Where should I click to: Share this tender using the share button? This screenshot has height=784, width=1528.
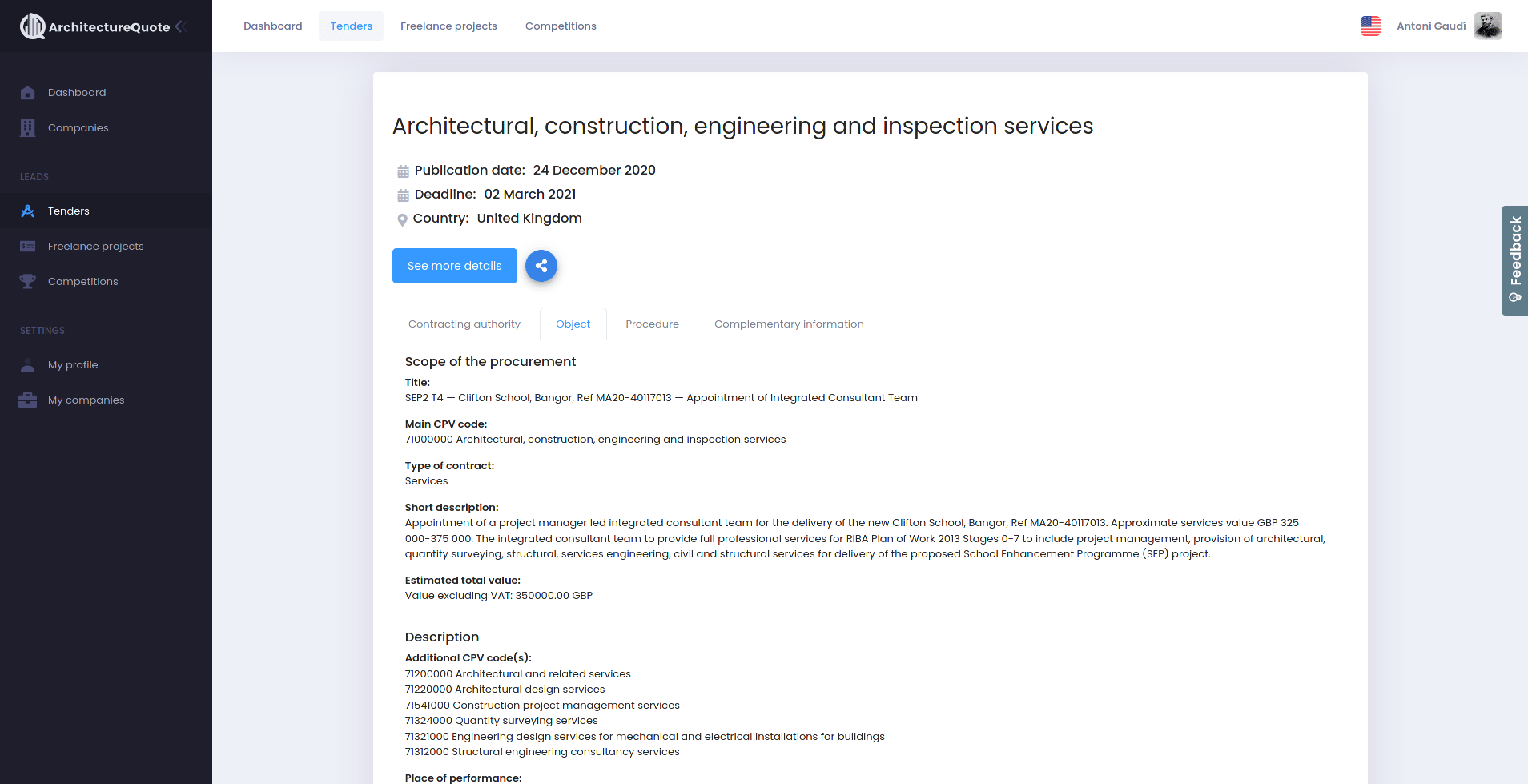[x=541, y=266]
